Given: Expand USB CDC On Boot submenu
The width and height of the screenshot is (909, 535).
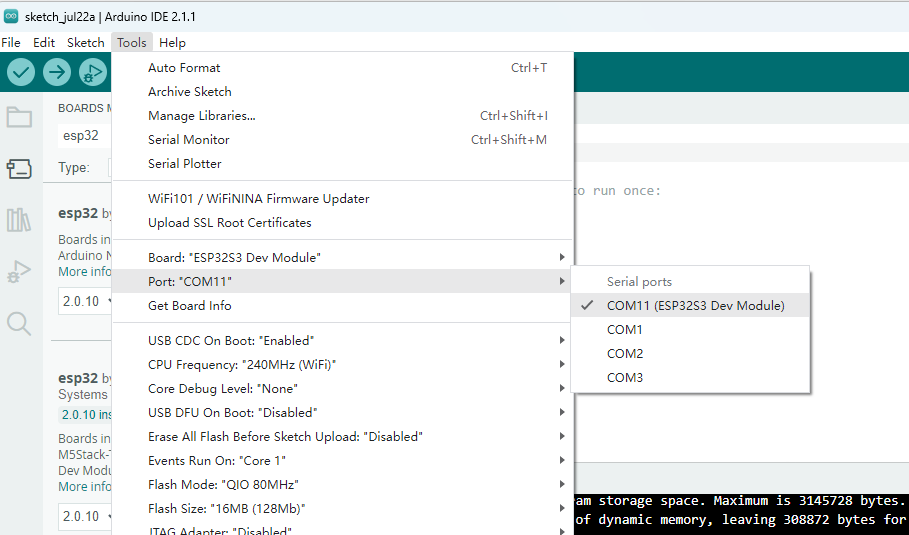Looking at the screenshot, I should (343, 340).
